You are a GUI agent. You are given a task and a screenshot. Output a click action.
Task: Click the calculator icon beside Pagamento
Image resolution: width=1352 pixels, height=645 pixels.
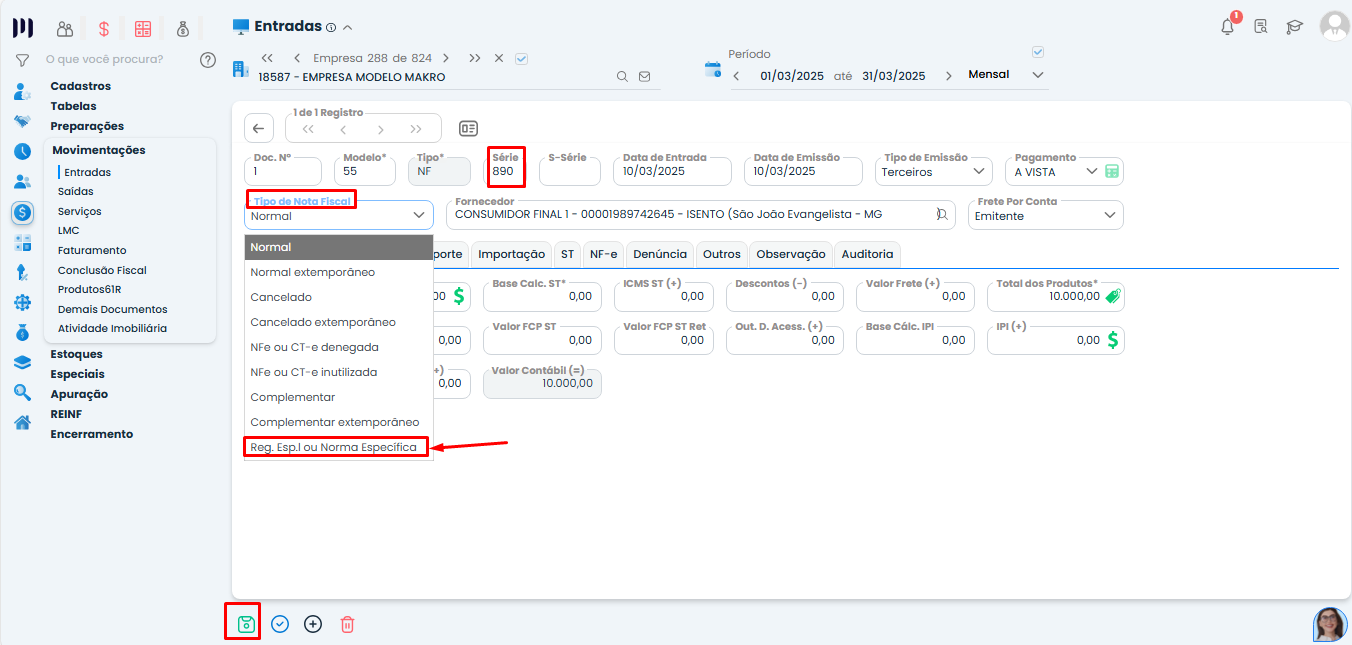click(x=1112, y=172)
